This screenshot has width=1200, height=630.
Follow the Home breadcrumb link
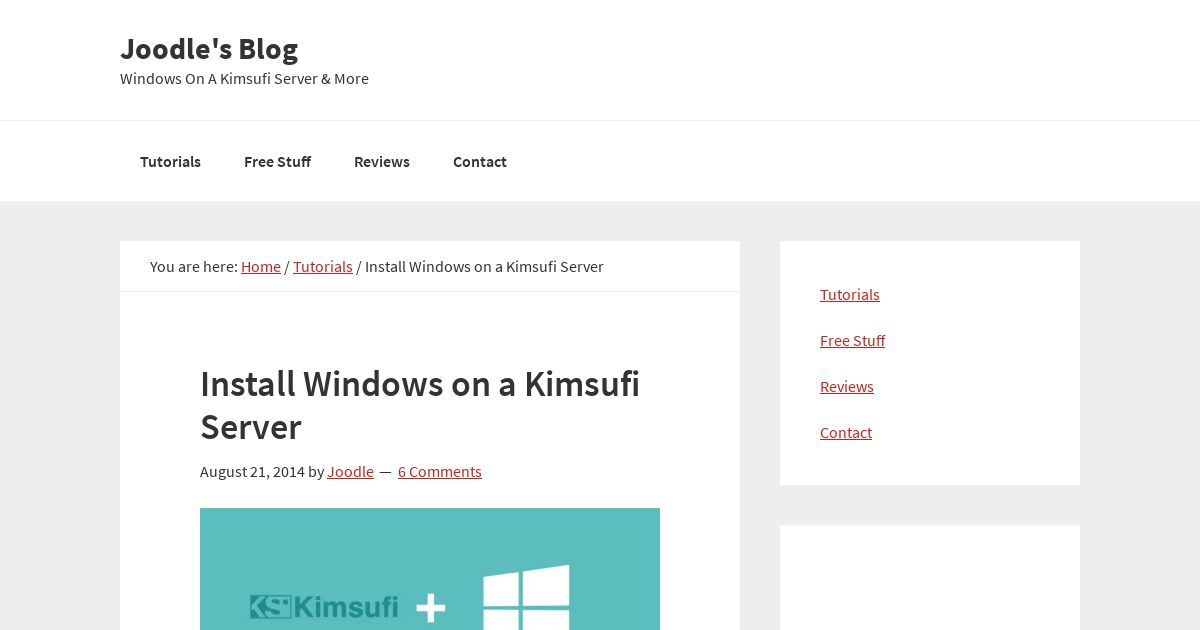(261, 266)
